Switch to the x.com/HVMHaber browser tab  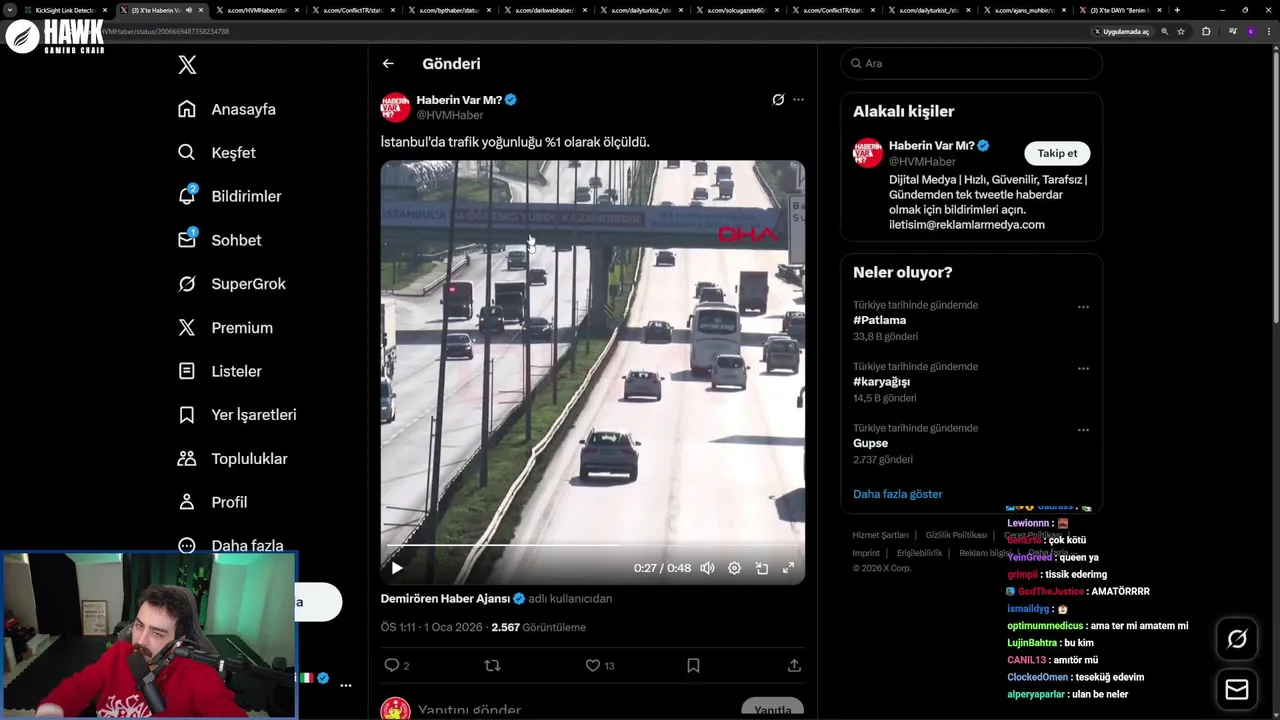point(256,10)
